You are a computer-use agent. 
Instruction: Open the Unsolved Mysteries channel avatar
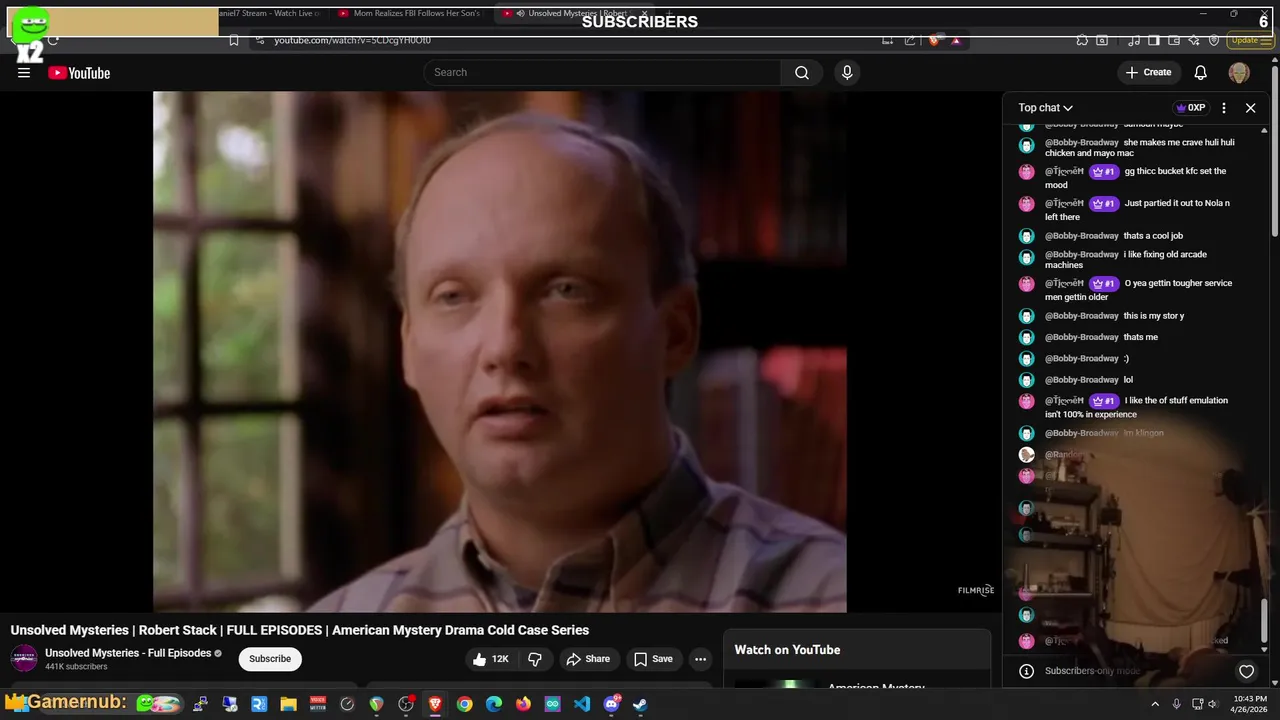(24, 658)
